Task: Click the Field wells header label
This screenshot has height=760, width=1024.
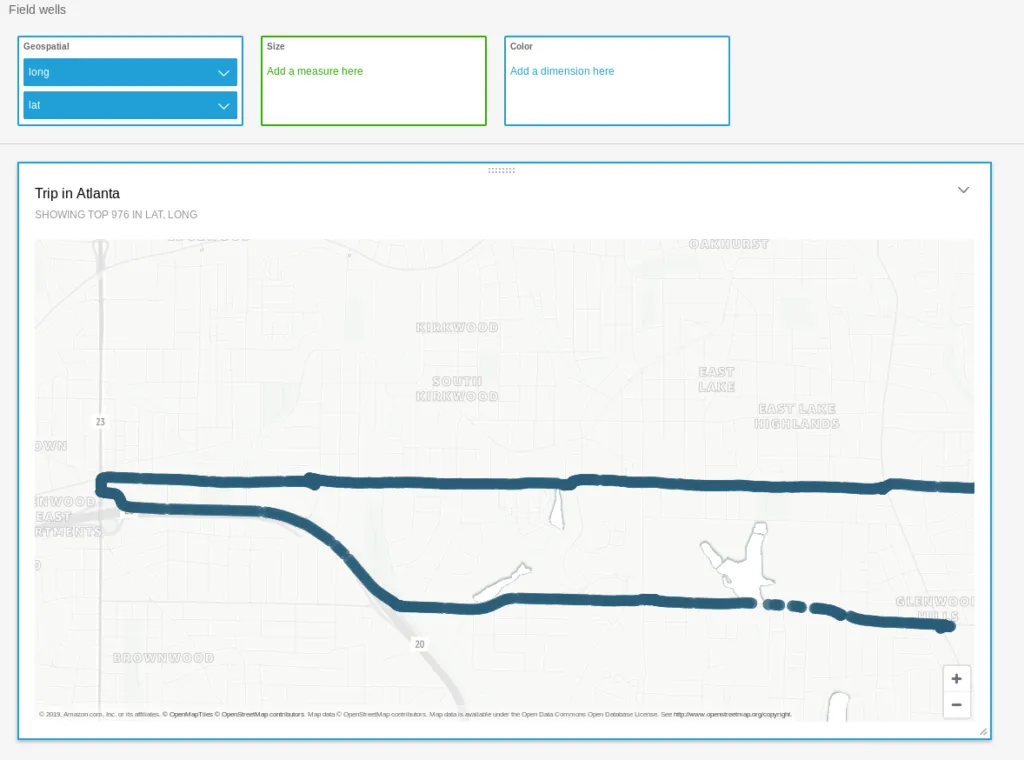Action: (37, 10)
